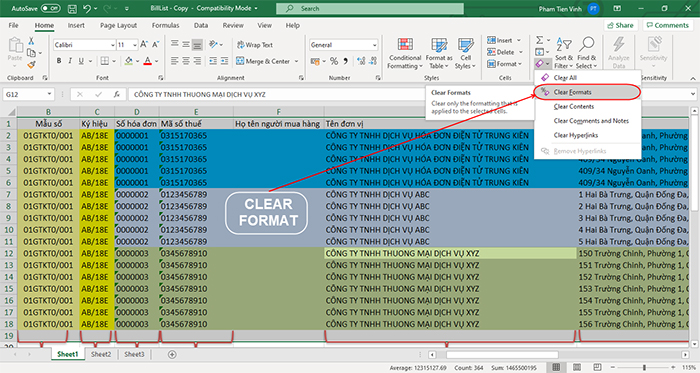Toggle the AutoSave switch

point(50,8)
